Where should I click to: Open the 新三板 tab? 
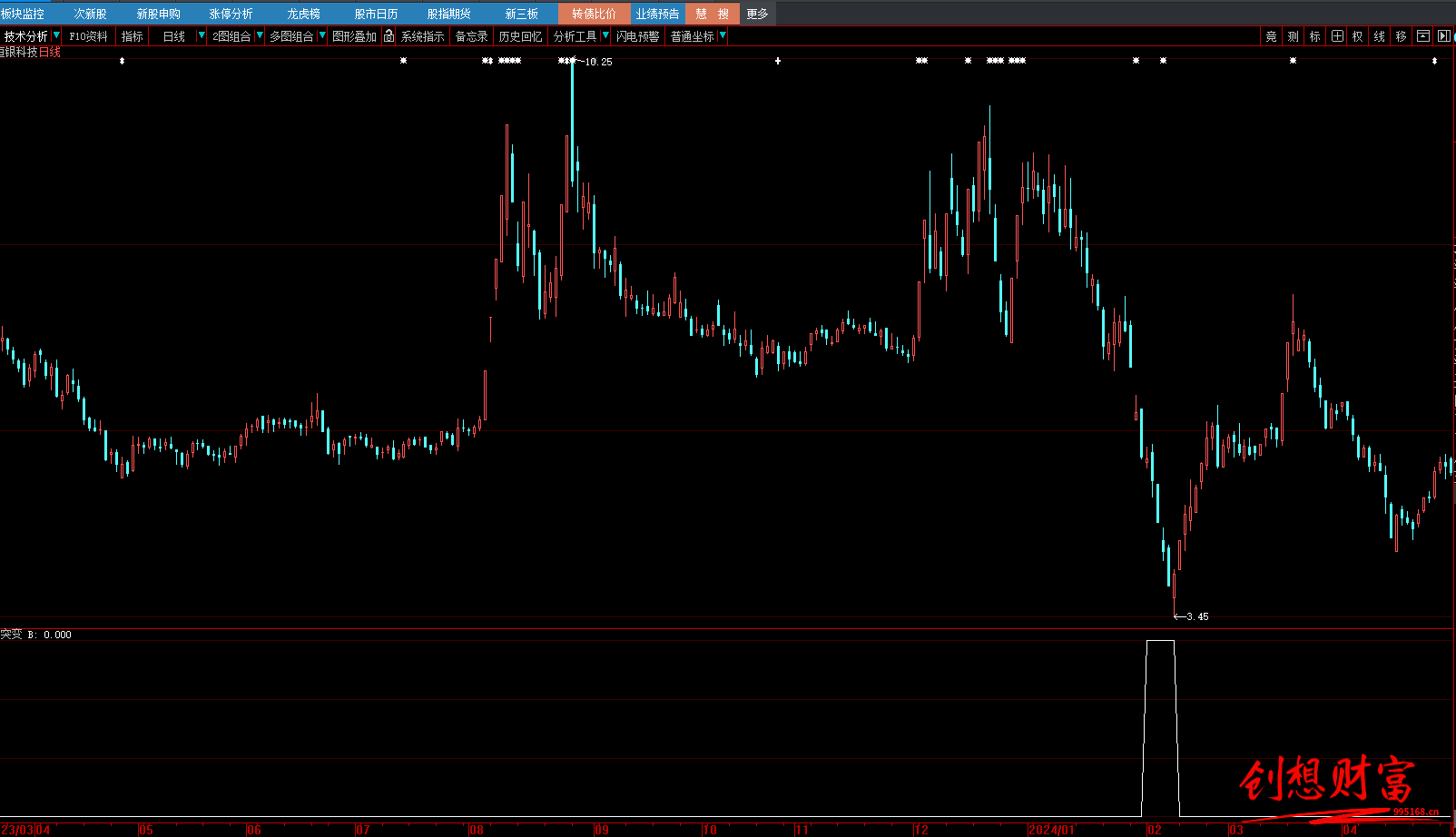[521, 14]
